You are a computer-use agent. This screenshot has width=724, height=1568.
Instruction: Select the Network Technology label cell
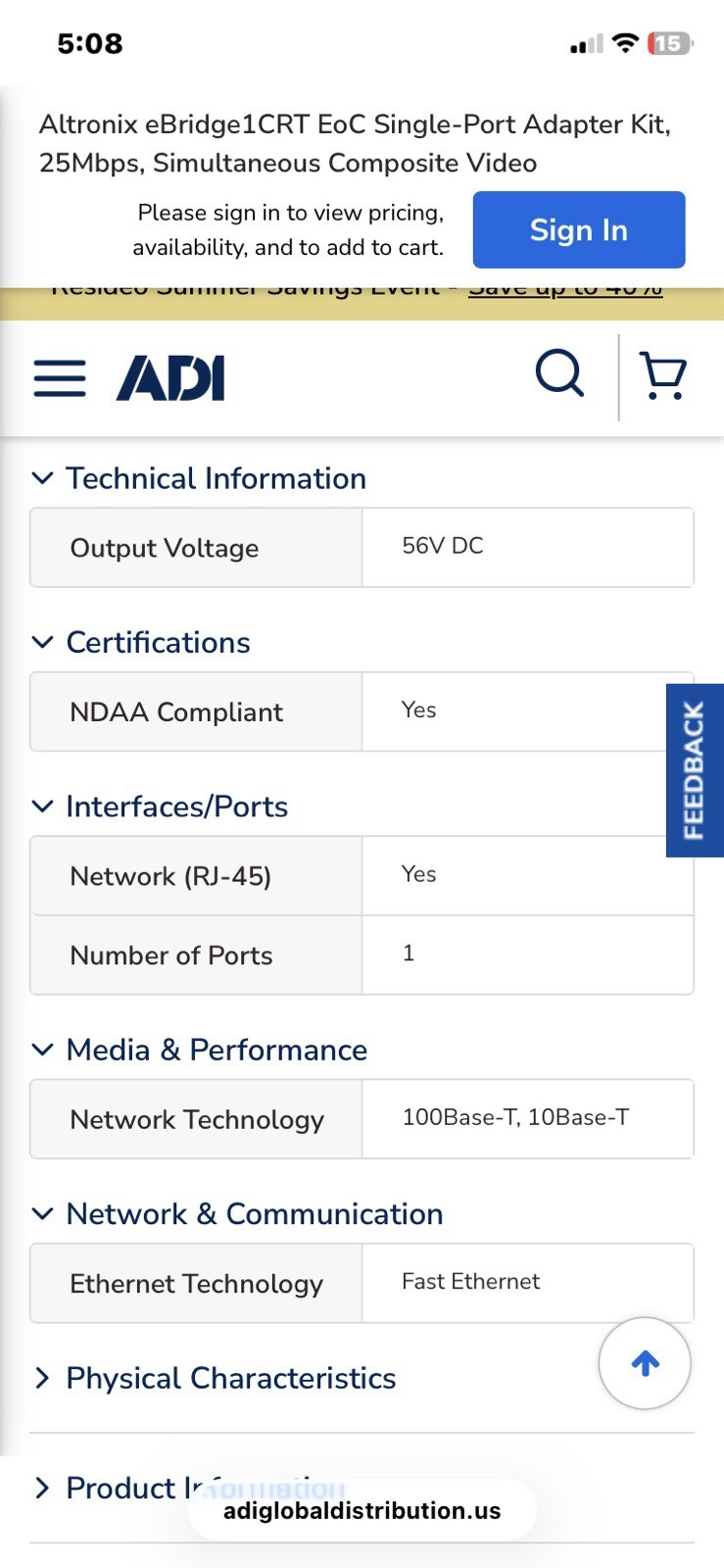pos(196,1119)
